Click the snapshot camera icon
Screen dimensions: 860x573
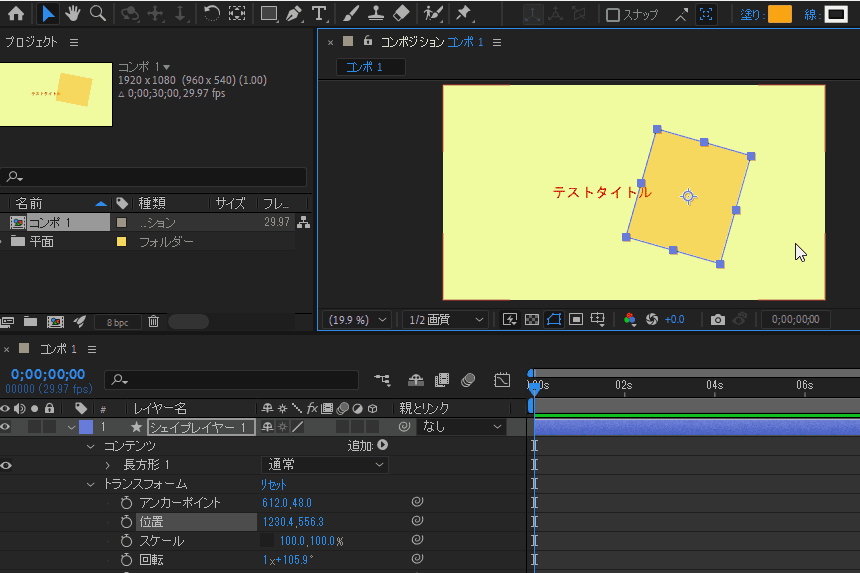coord(717,320)
